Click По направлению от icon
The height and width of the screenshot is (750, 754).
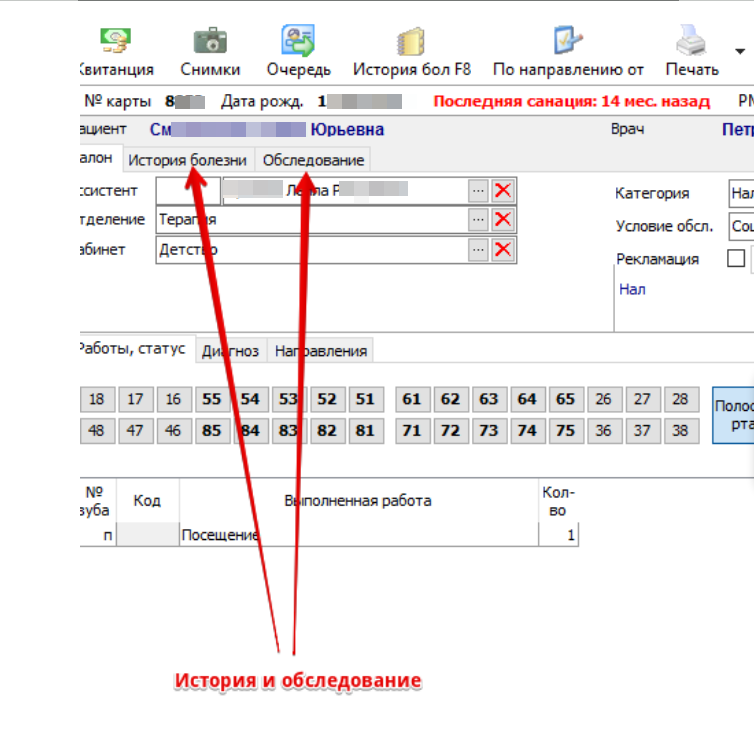(x=568, y=40)
